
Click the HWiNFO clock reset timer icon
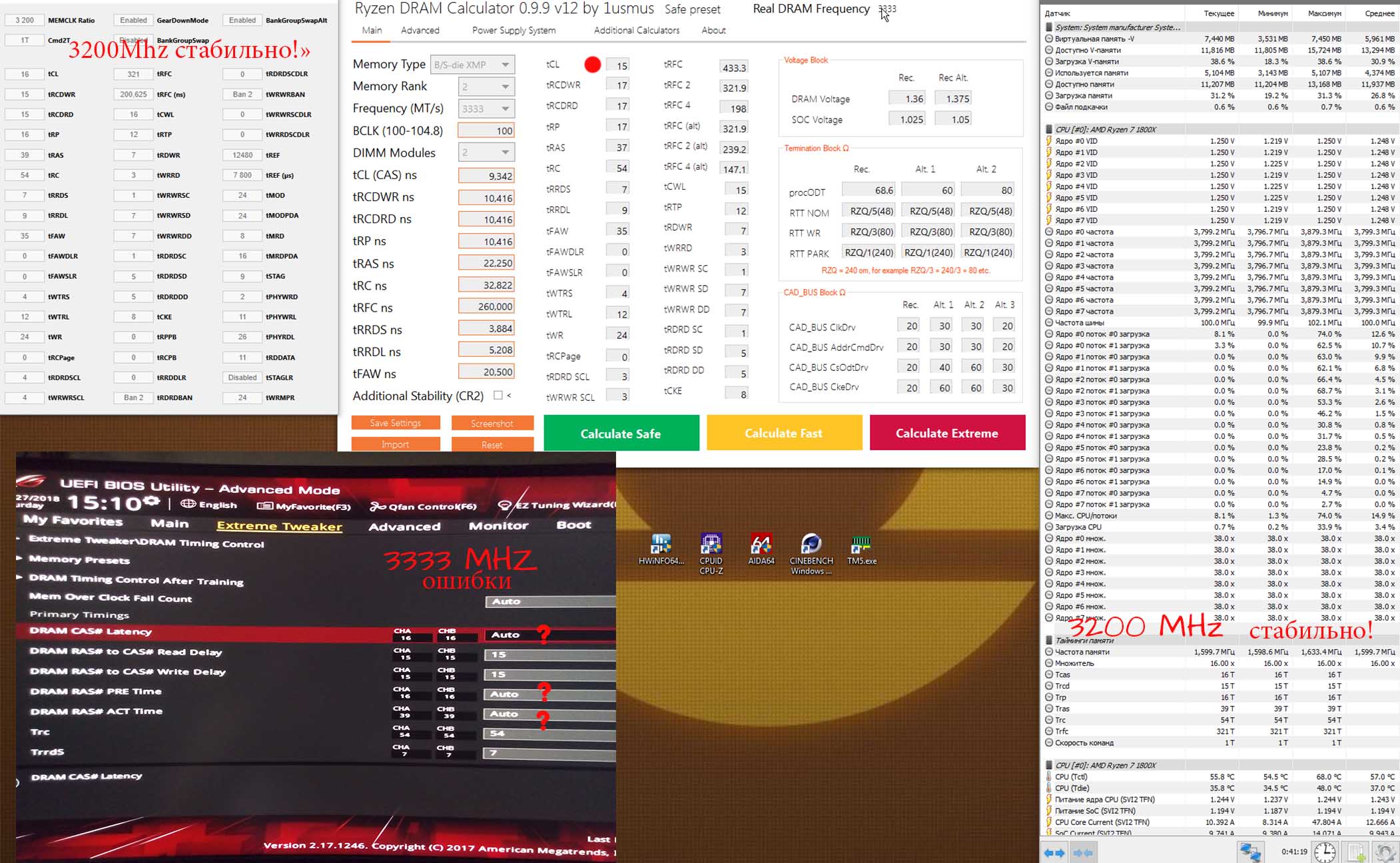point(1325,852)
